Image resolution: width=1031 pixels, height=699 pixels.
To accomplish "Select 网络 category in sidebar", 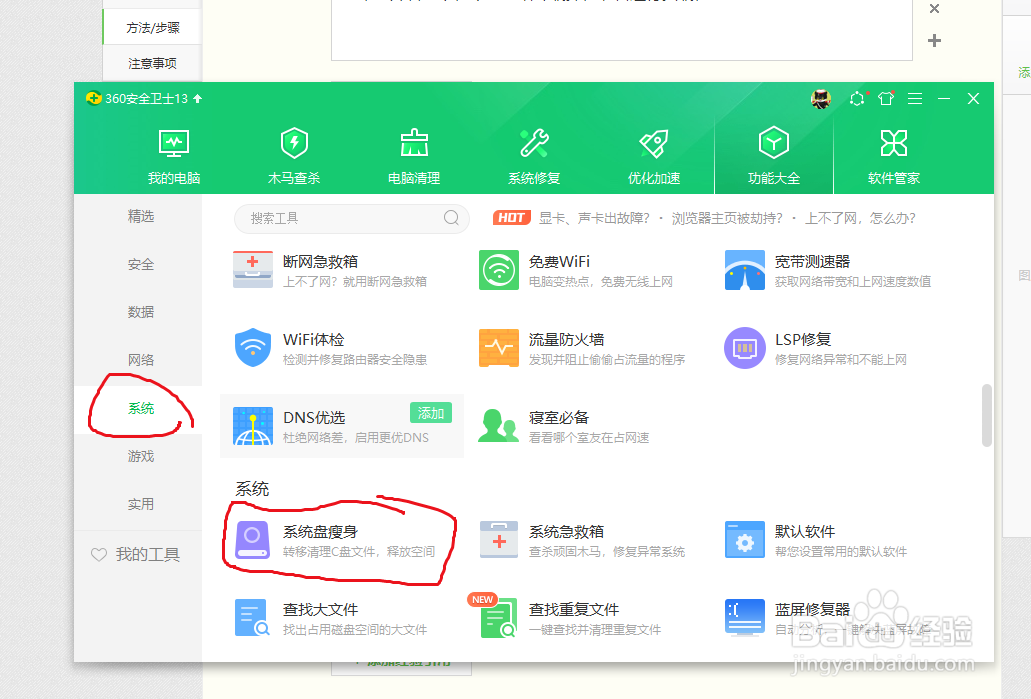I will [x=140, y=360].
